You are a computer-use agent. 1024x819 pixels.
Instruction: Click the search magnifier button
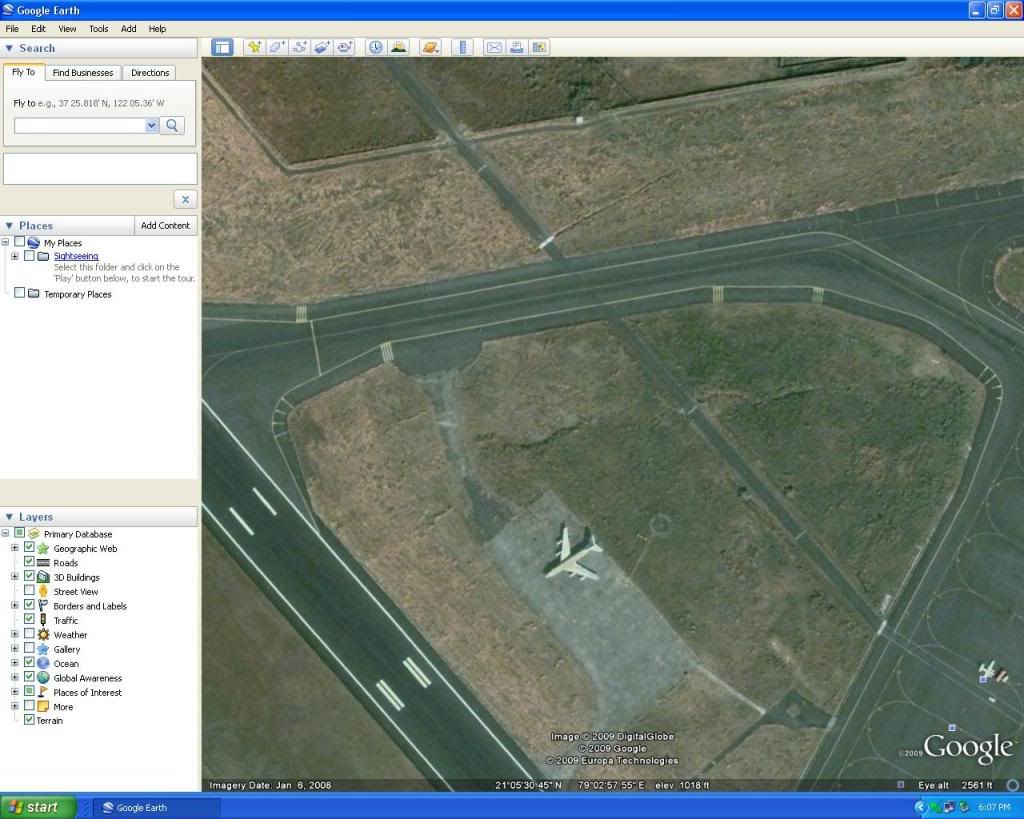[x=172, y=125]
